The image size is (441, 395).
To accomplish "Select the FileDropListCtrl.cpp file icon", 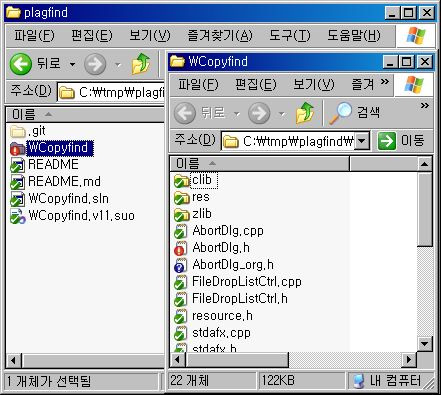I will tap(181, 282).
